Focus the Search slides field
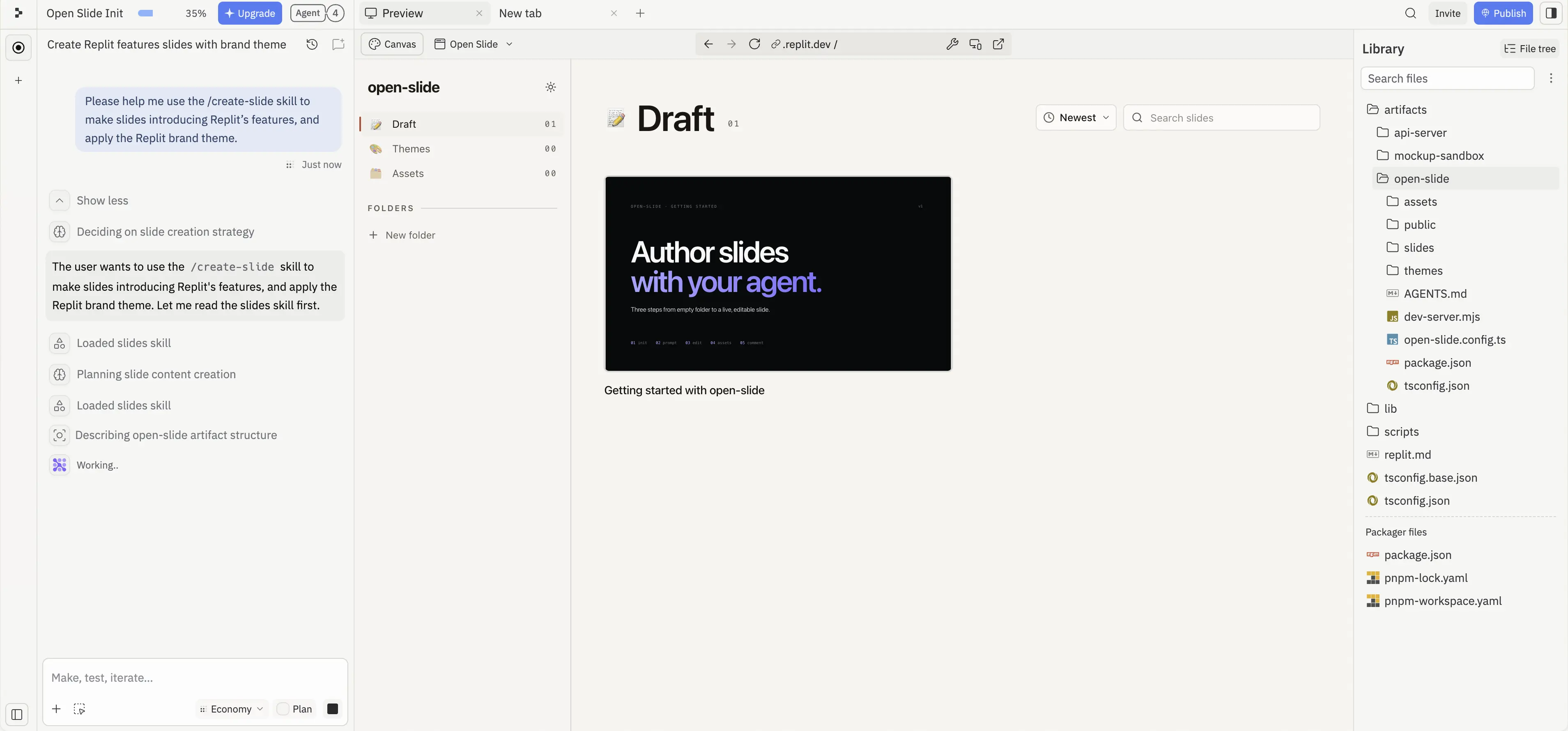 [x=1221, y=117]
